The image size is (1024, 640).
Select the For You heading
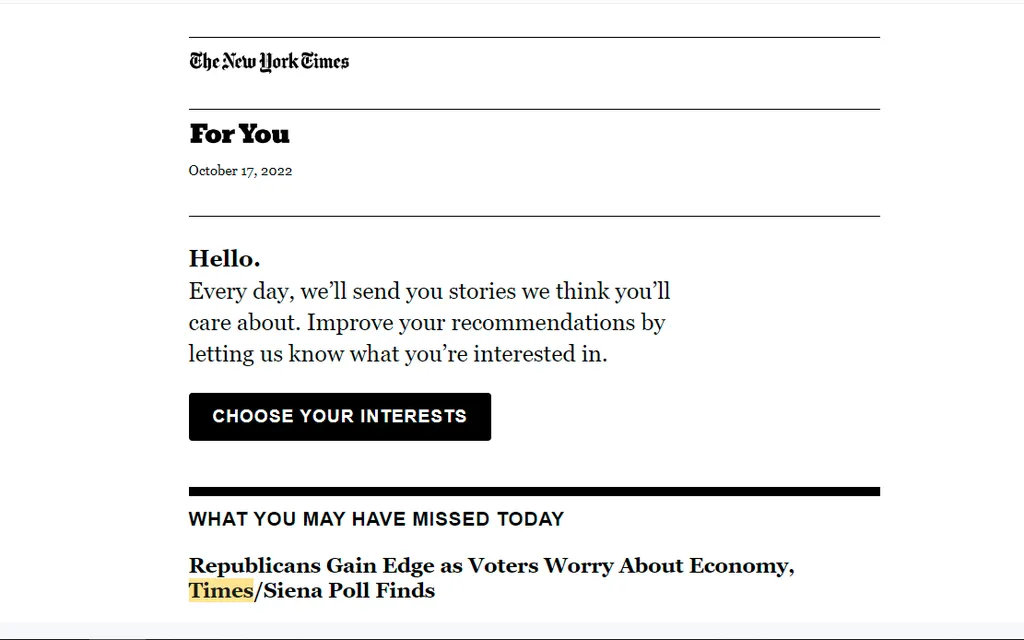tap(239, 134)
